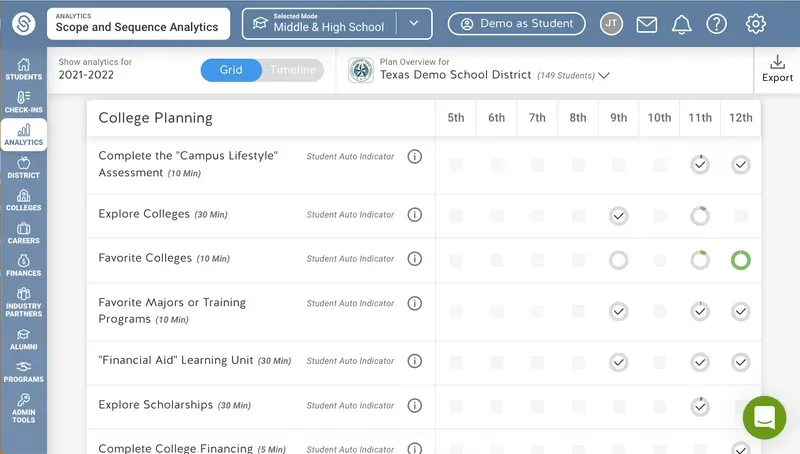This screenshot has height=454, width=800.
Task: Expand the Selected Mode dropdown arrow
Action: [414, 23]
